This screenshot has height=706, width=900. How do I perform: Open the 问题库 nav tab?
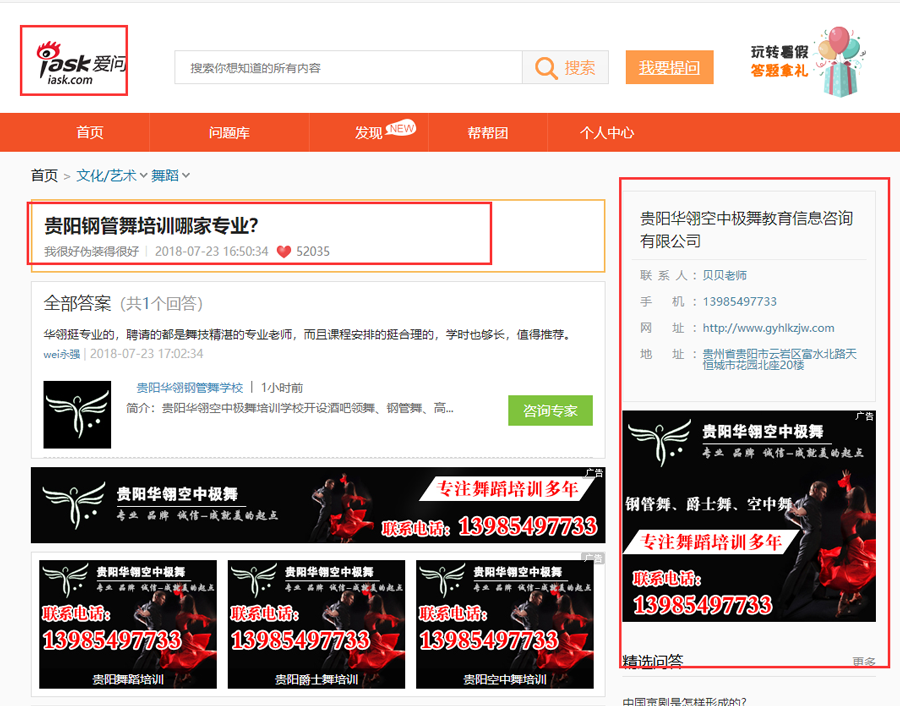[229, 133]
